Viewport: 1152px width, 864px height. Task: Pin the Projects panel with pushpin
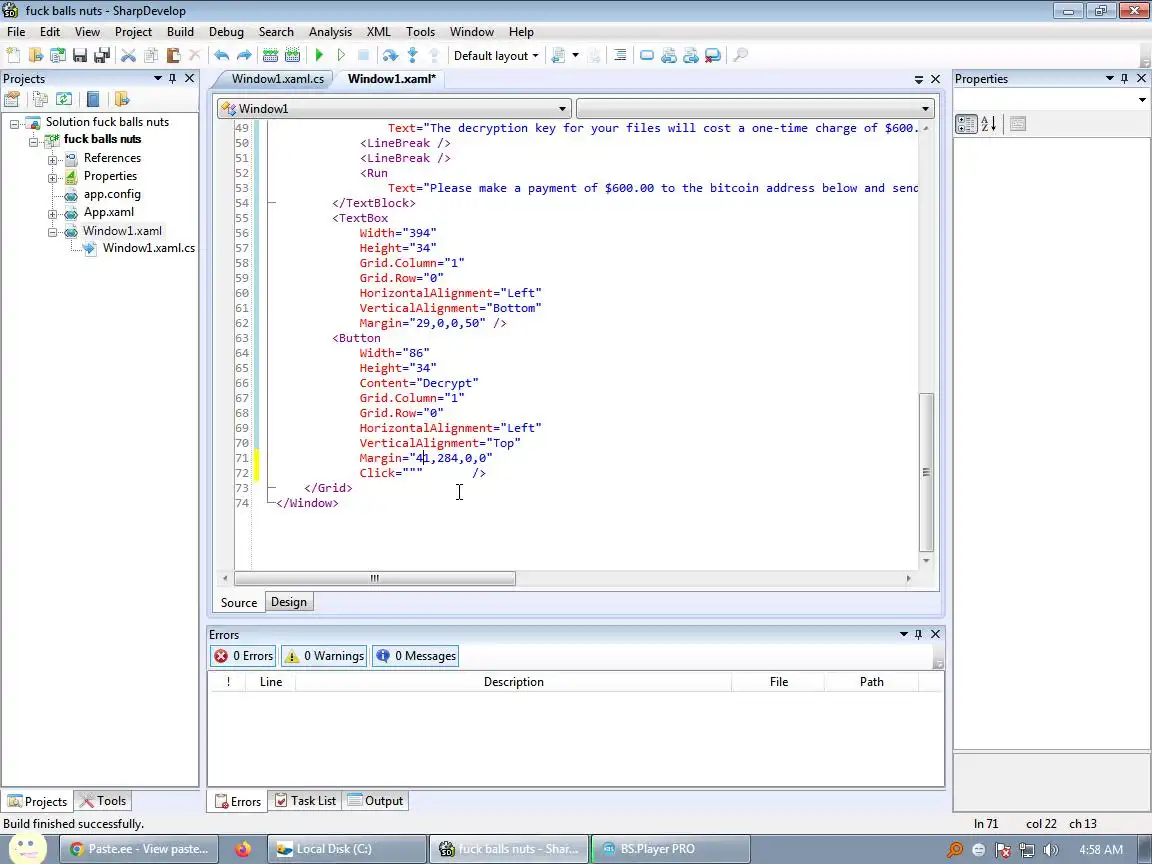click(173, 78)
